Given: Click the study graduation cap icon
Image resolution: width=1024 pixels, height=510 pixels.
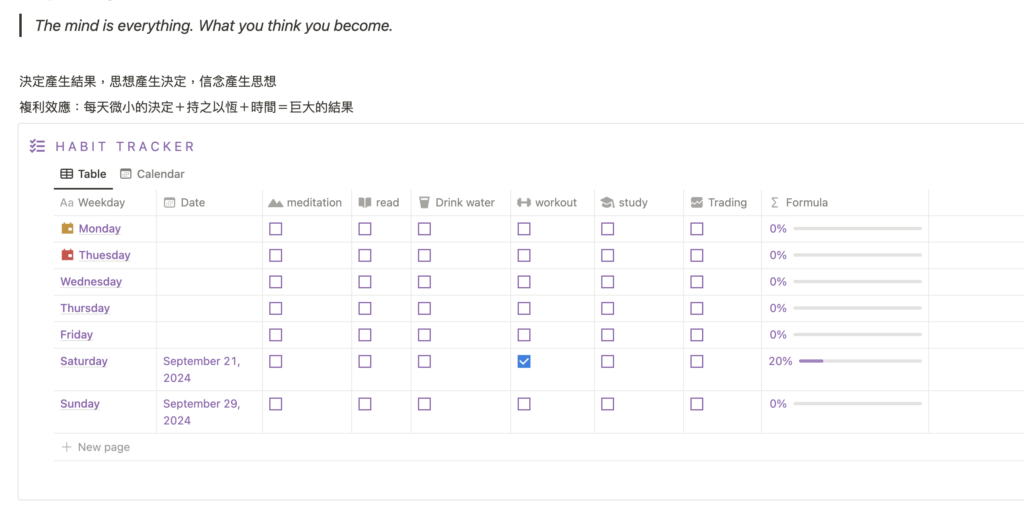Looking at the screenshot, I should click(607, 202).
